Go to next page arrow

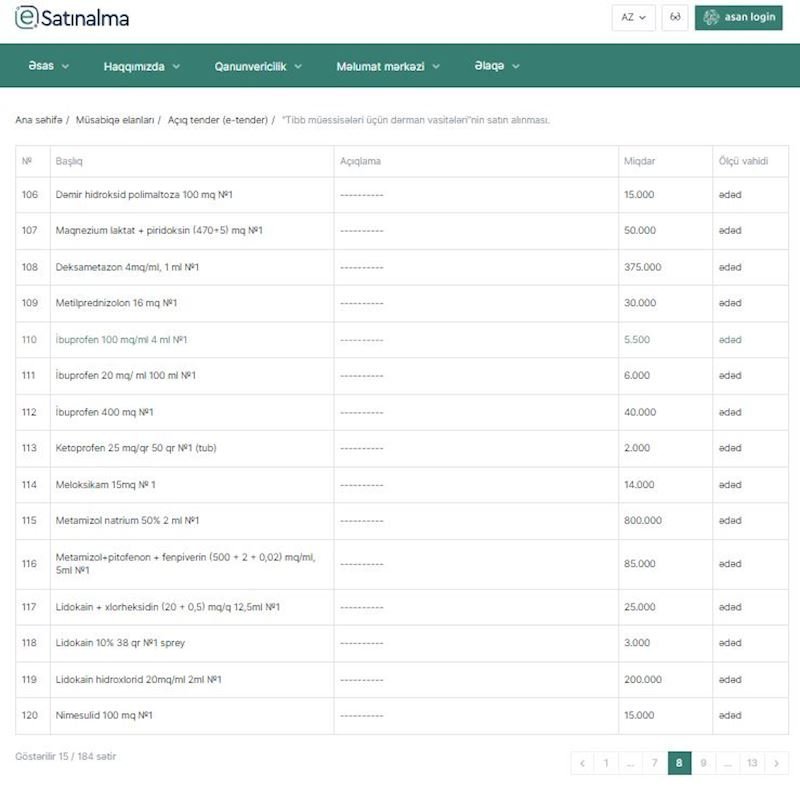[x=776, y=763]
